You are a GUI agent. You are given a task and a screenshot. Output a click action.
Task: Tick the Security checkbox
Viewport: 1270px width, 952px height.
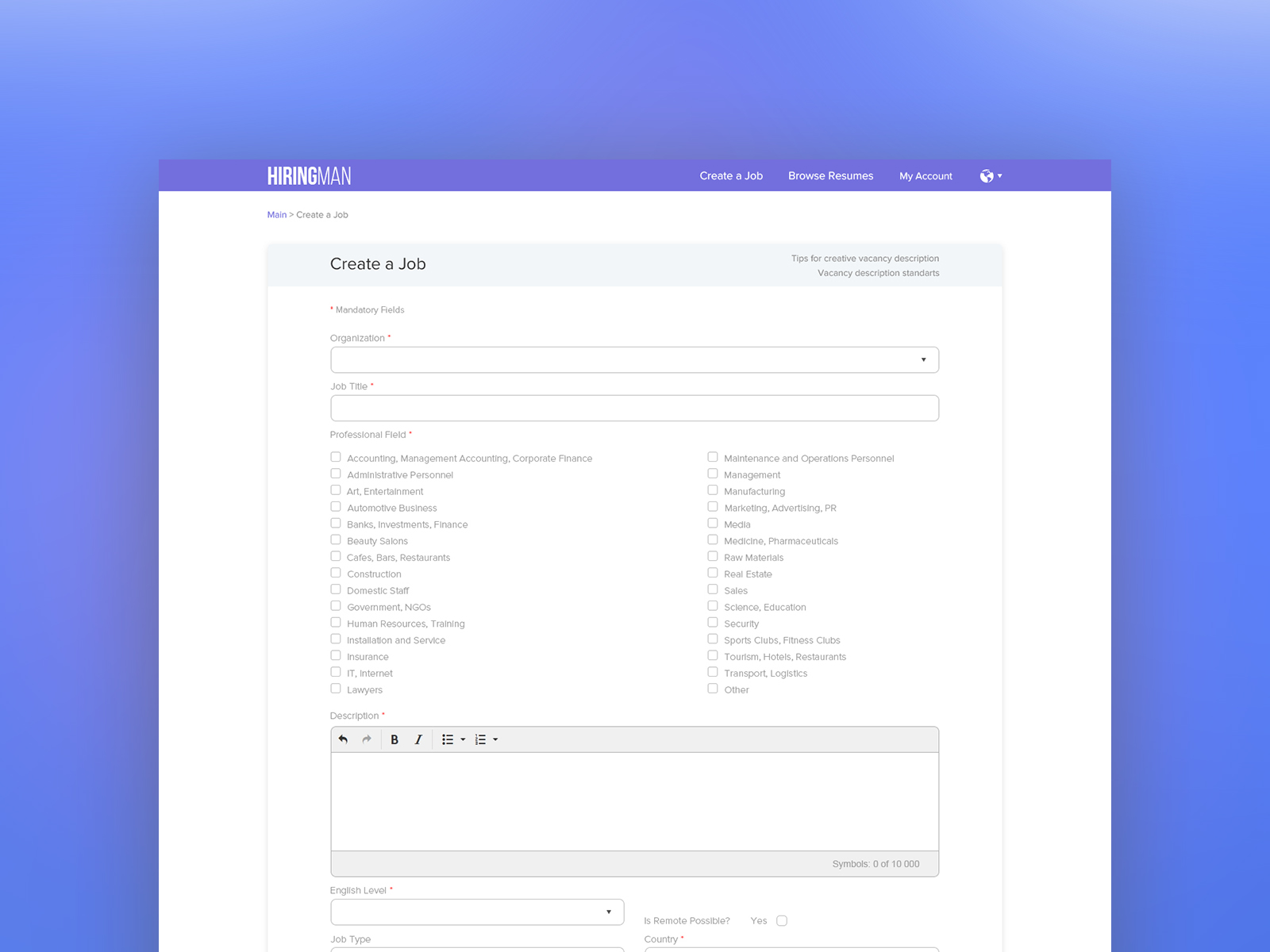[713, 623]
